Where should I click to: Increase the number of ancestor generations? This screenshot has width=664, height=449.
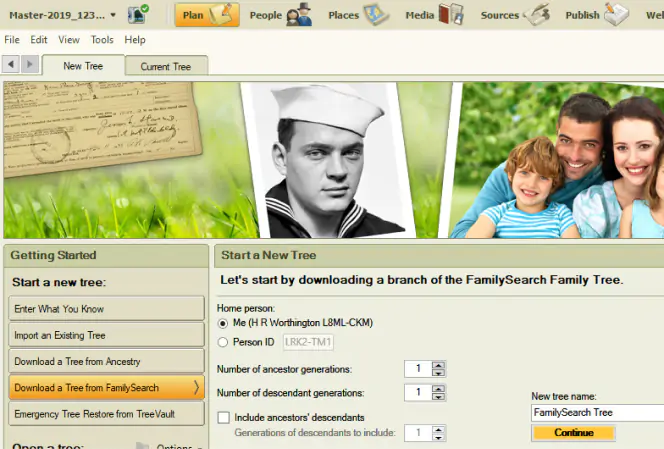coord(438,365)
